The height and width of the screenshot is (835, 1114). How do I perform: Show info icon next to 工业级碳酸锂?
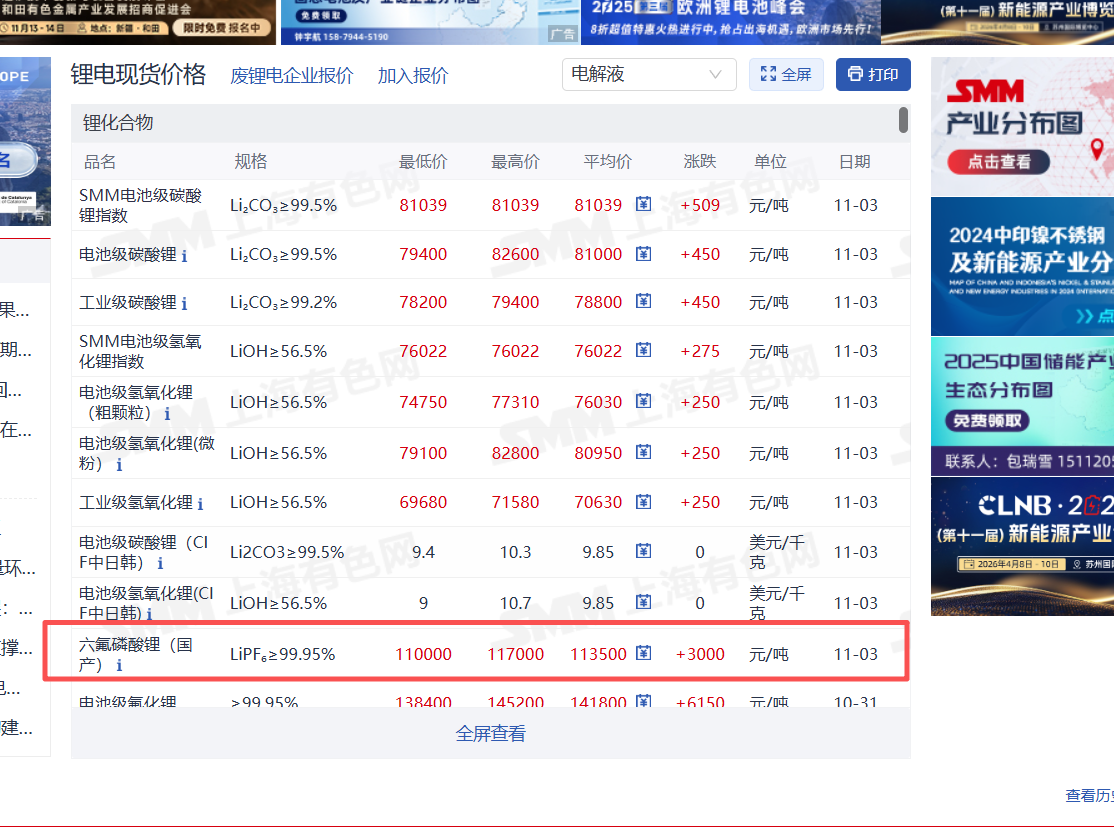point(184,304)
